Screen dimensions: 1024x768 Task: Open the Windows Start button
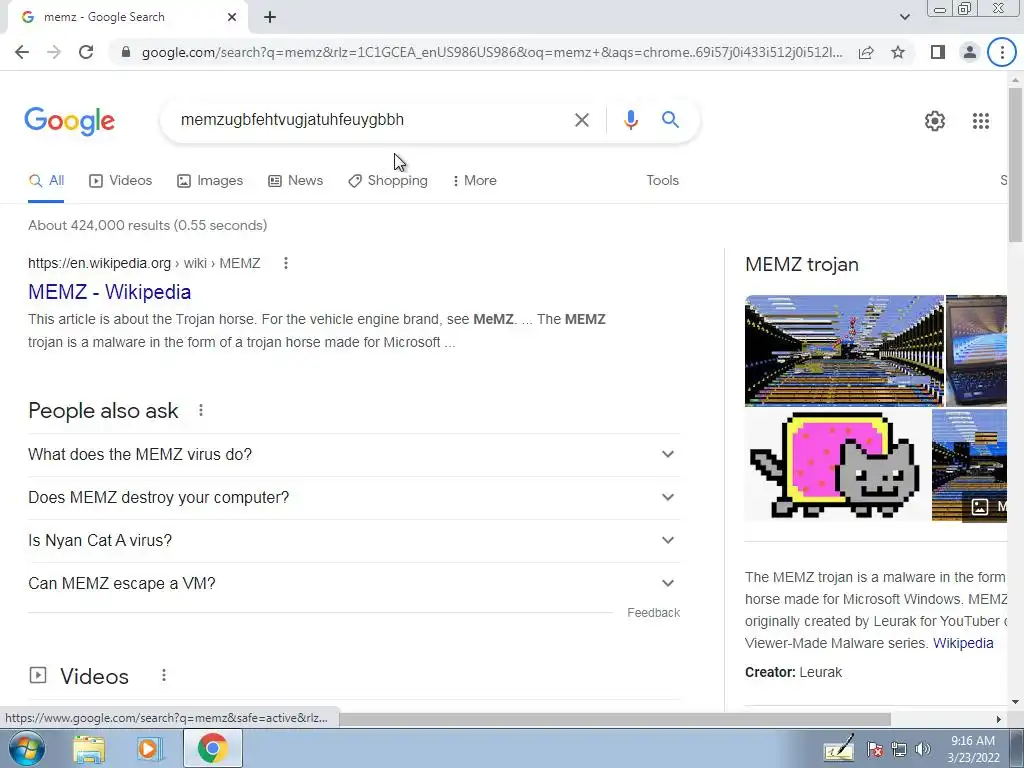coord(25,748)
